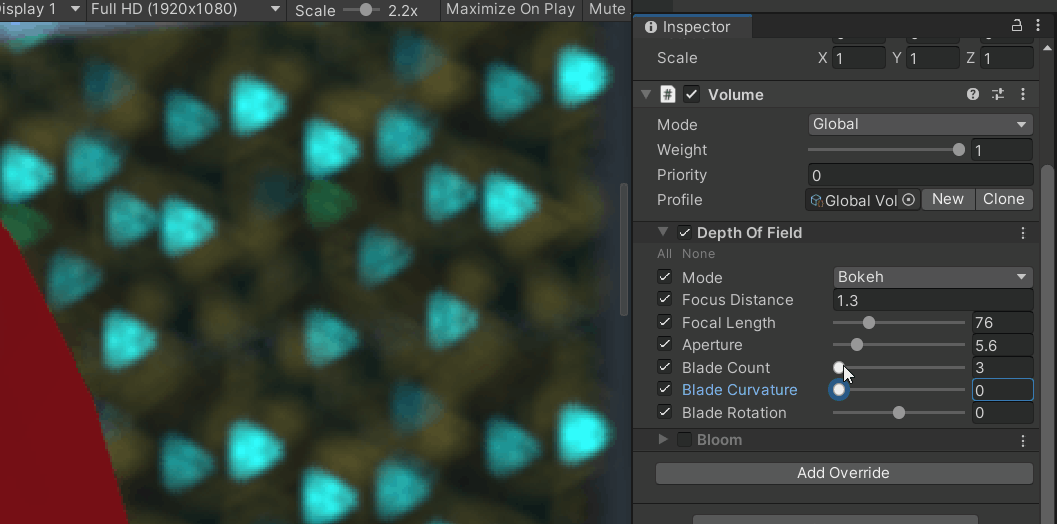Uncheck the Blade Rotation override
The width and height of the screenshot is (1057, 524).
point(665,411)
